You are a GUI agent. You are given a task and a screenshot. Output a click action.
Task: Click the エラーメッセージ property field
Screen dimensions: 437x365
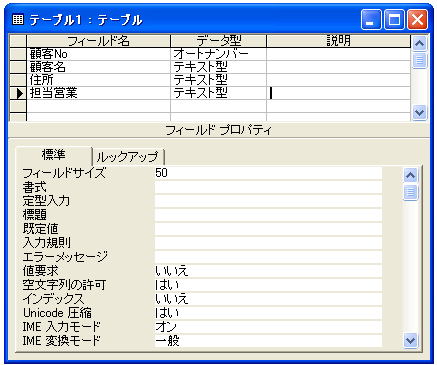pyautogui.click(x=268, y=257)
